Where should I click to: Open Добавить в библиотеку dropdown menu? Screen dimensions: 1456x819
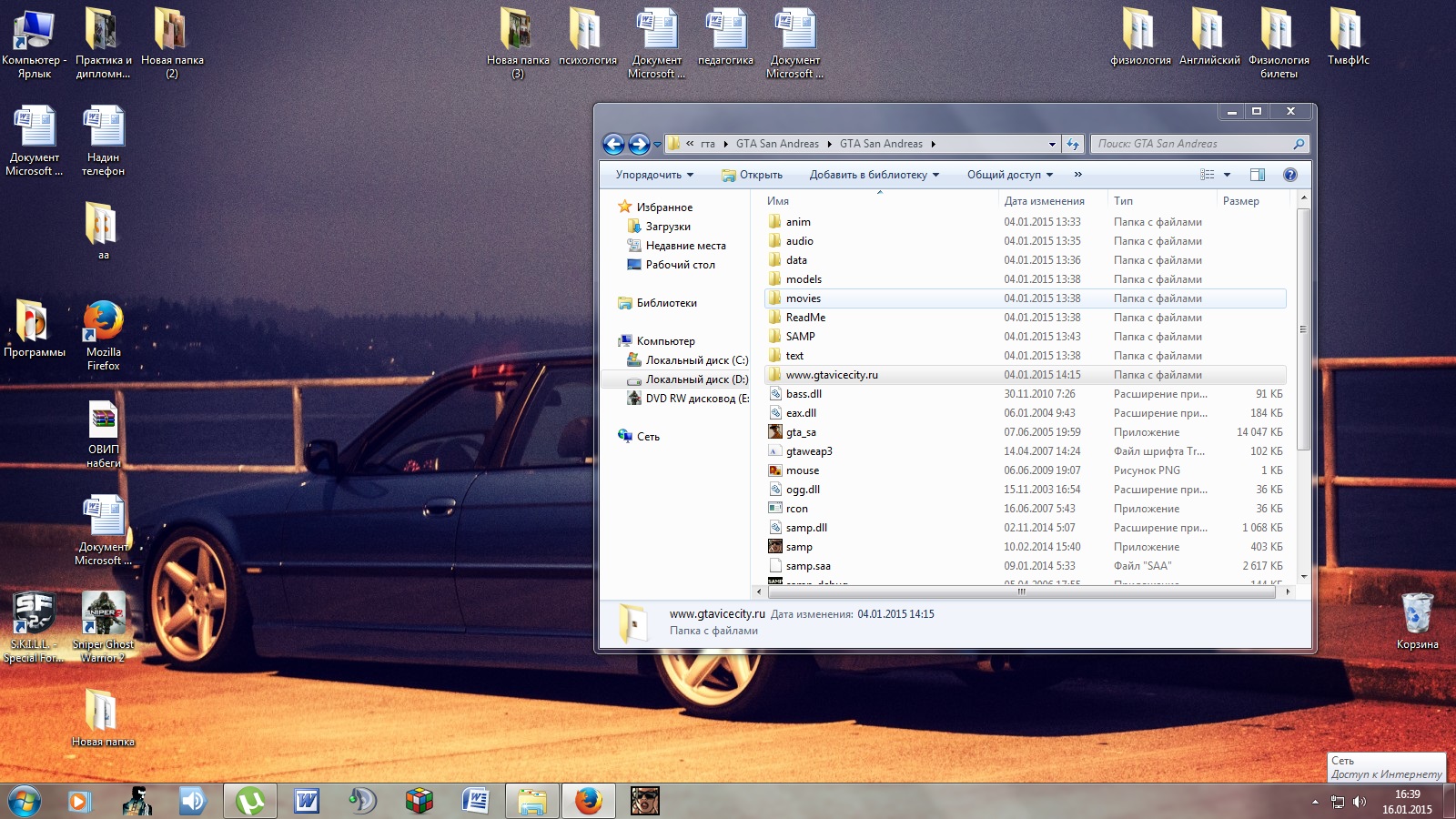874,175
